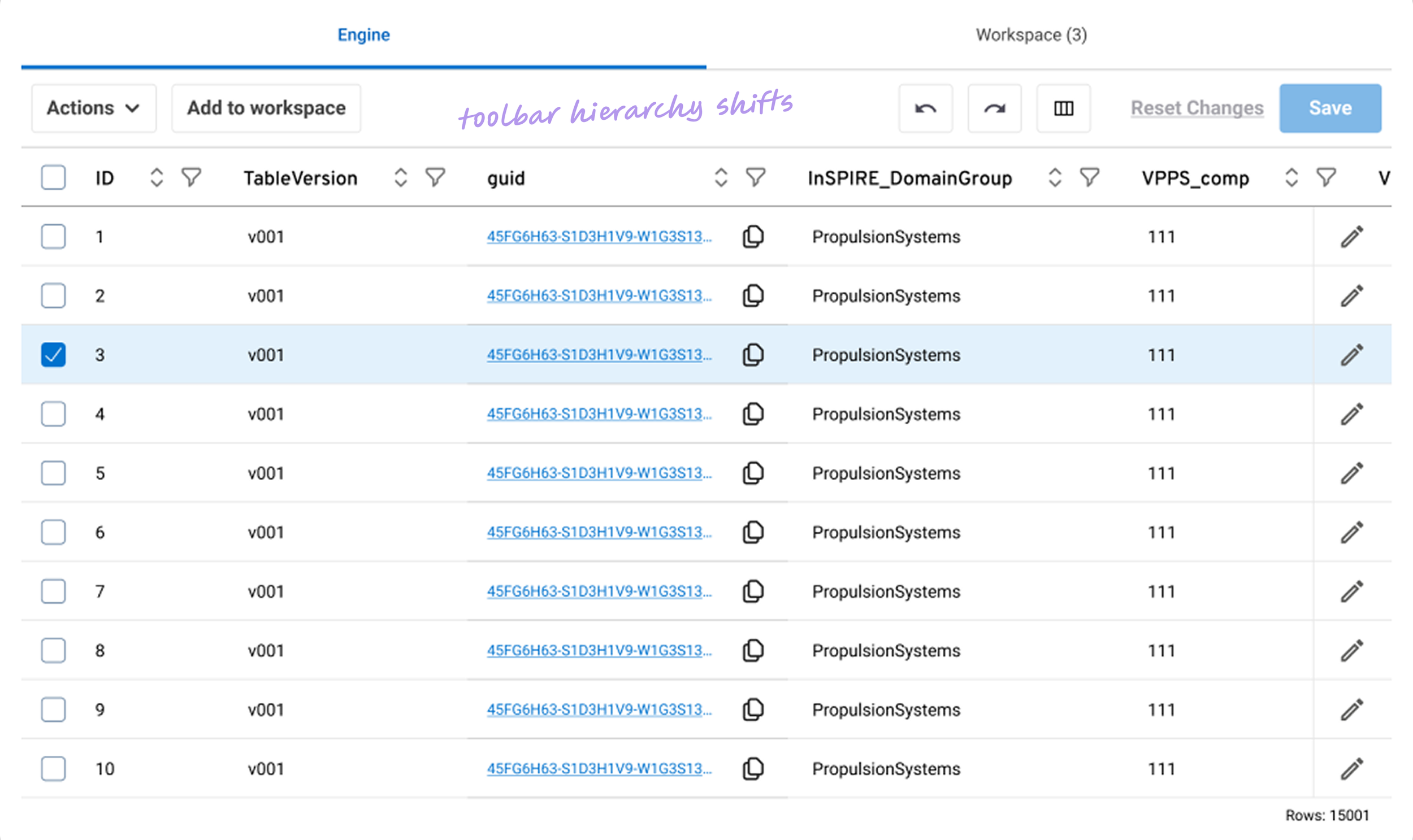Screen dimensions: 1413x840
Task: Uncheck the row 3 checkbox
Action: [53, 355]
